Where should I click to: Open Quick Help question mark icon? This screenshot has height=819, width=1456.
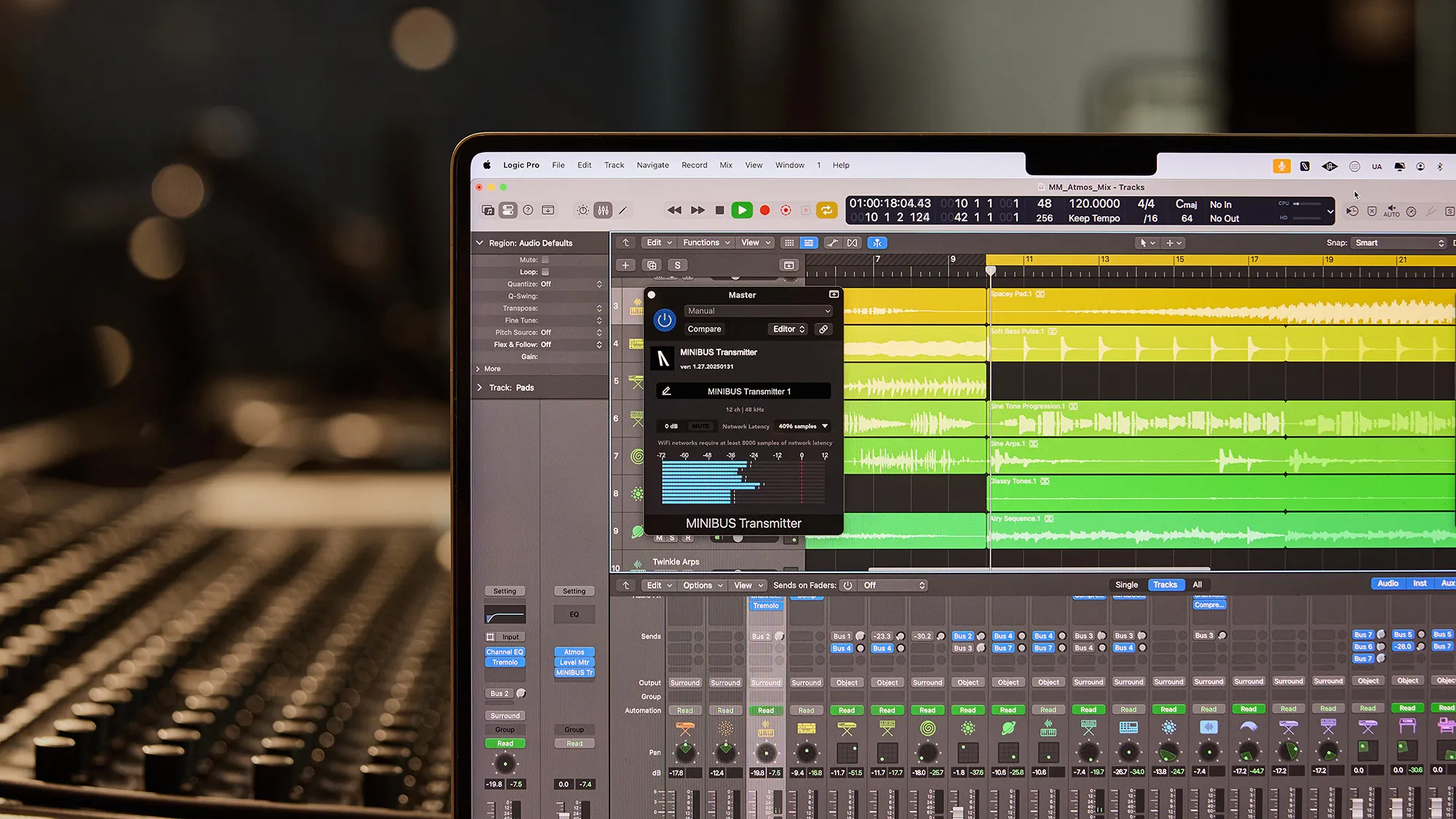pos(529,210)
